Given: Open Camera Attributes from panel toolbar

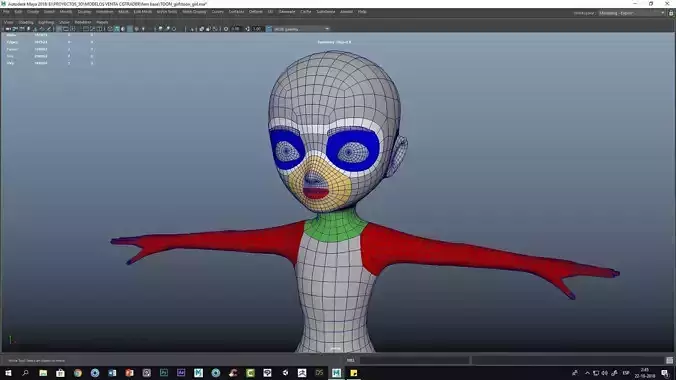Looking at the screenshot, I should (22, 29).
